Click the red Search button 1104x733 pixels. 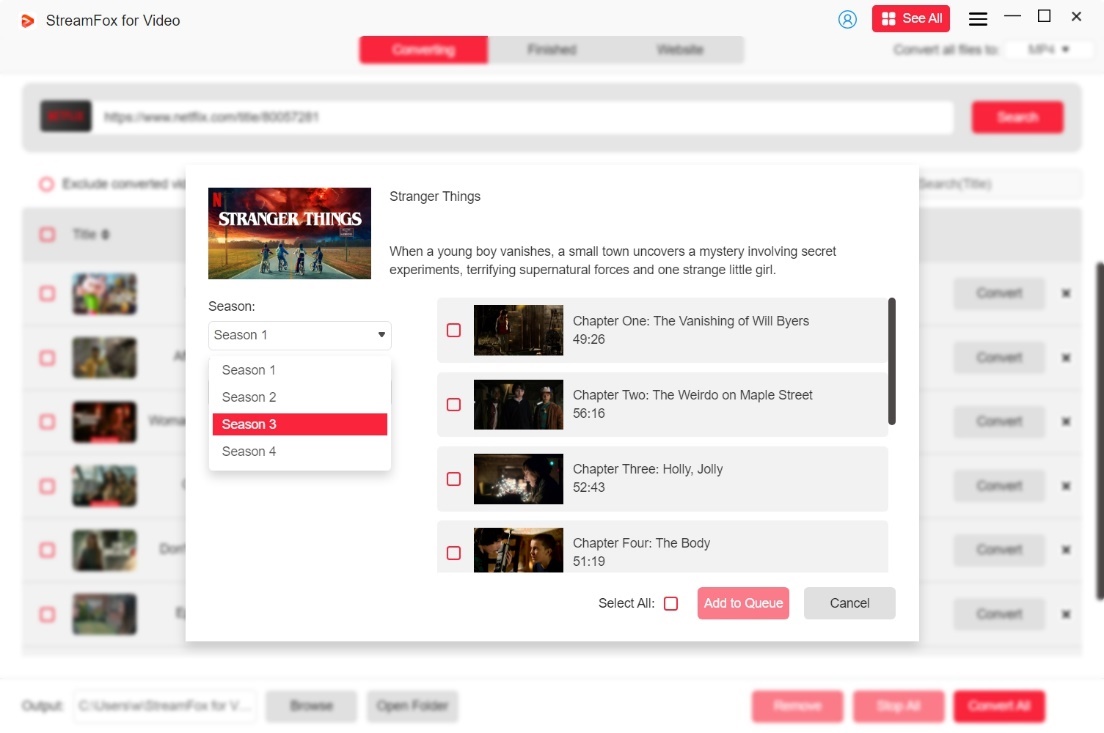point(1017,117)
